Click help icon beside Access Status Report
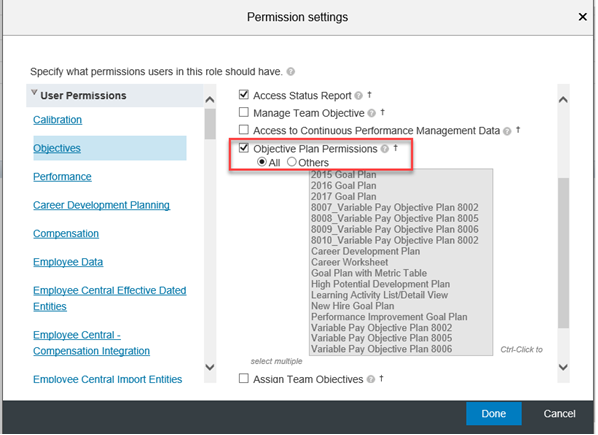Image resolution: width=598 pixels, height=435 pixels. tap(358, 96)
